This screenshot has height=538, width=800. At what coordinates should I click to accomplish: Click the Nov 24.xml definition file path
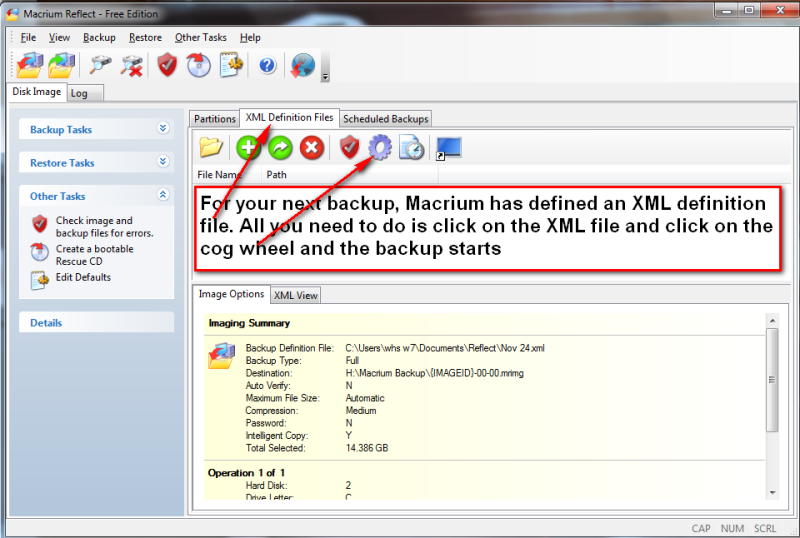[x=445, y=348]
